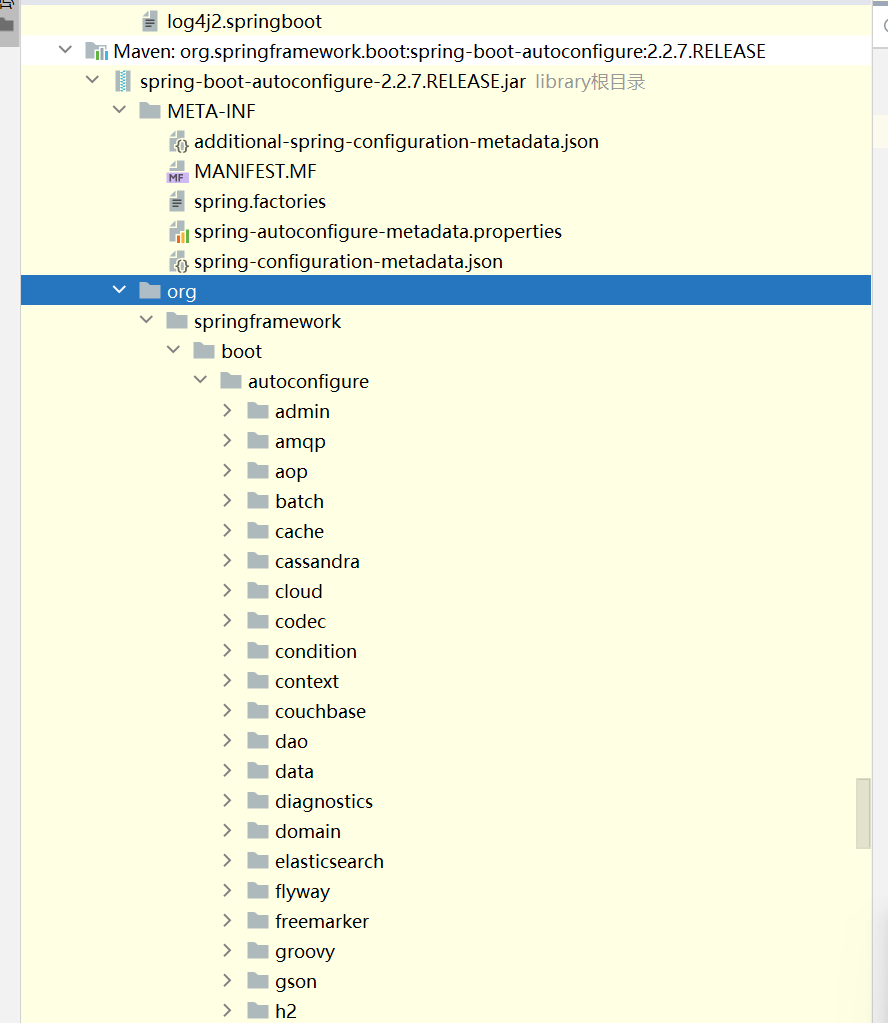The image size is (888, 1023).
Task: Expand the dao package
Action: [227, 741]
